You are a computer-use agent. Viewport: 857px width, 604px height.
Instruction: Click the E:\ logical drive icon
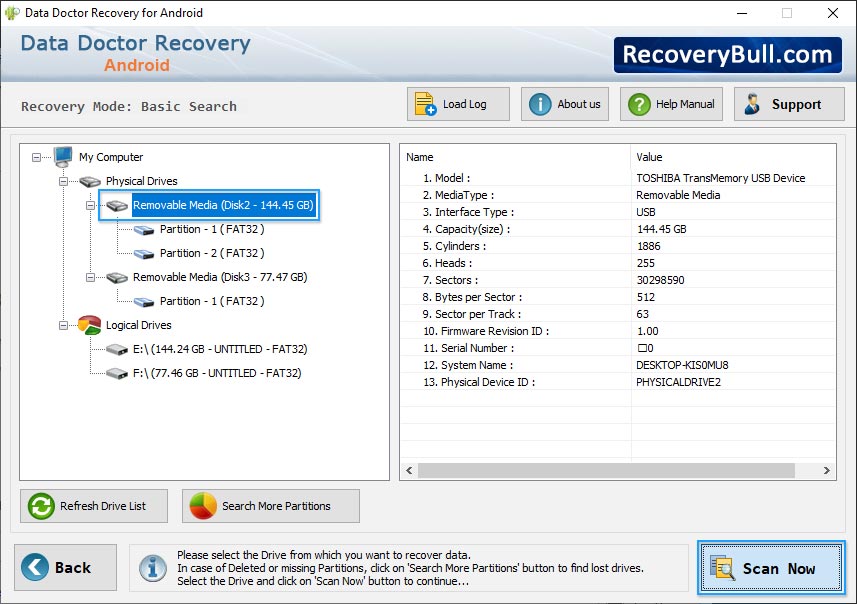pyautogui.click(x=117, y=349)
